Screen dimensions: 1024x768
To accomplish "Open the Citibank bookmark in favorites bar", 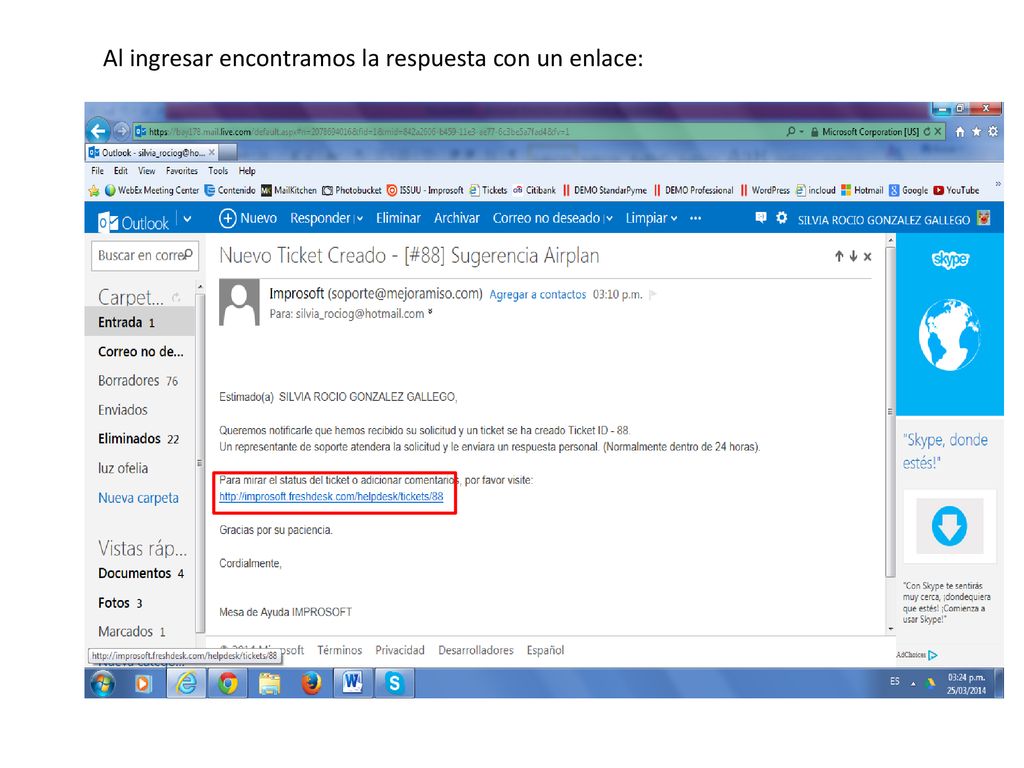I will pos(535,191).
